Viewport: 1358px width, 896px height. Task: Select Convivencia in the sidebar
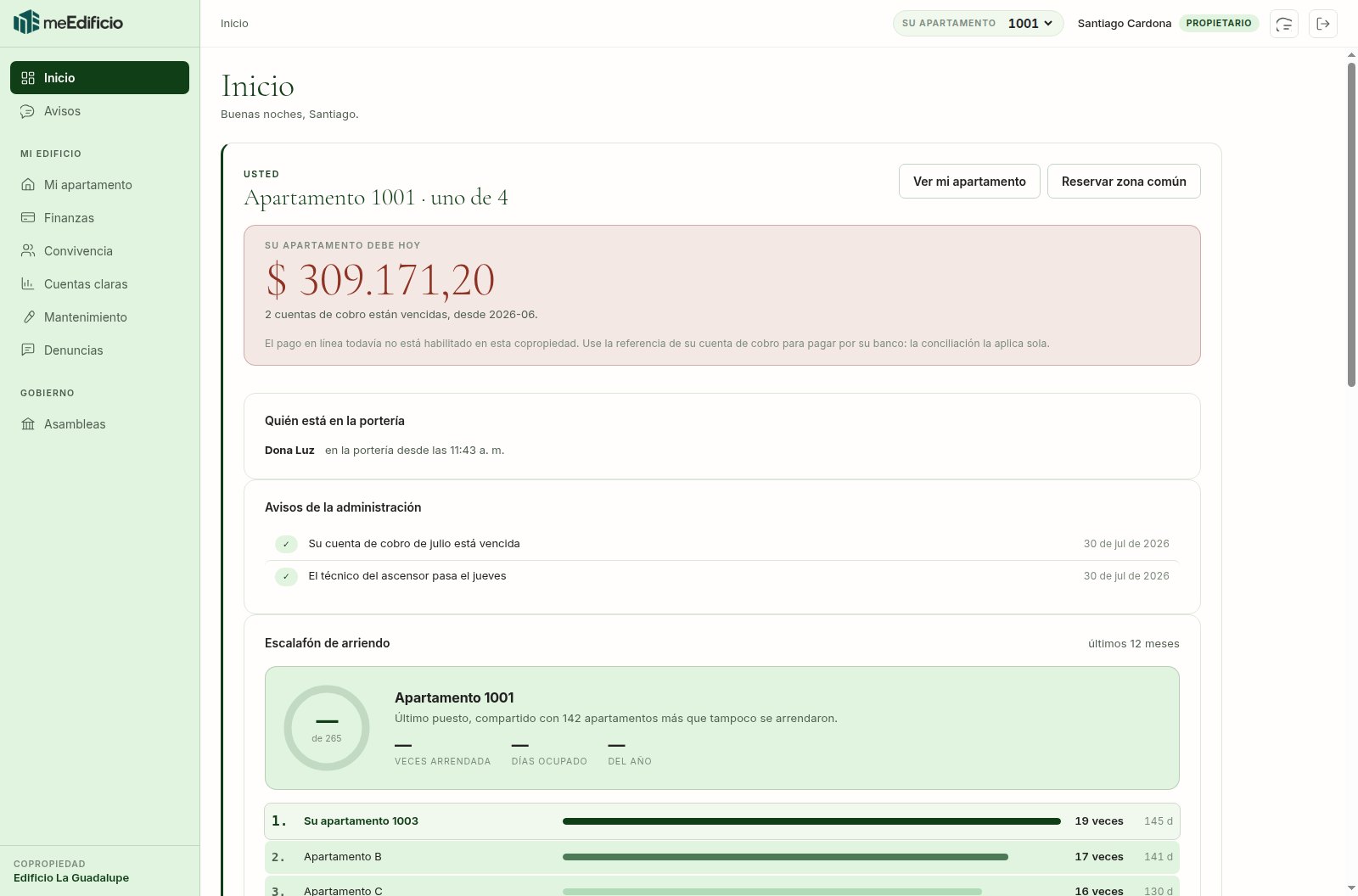pos(99,251)
